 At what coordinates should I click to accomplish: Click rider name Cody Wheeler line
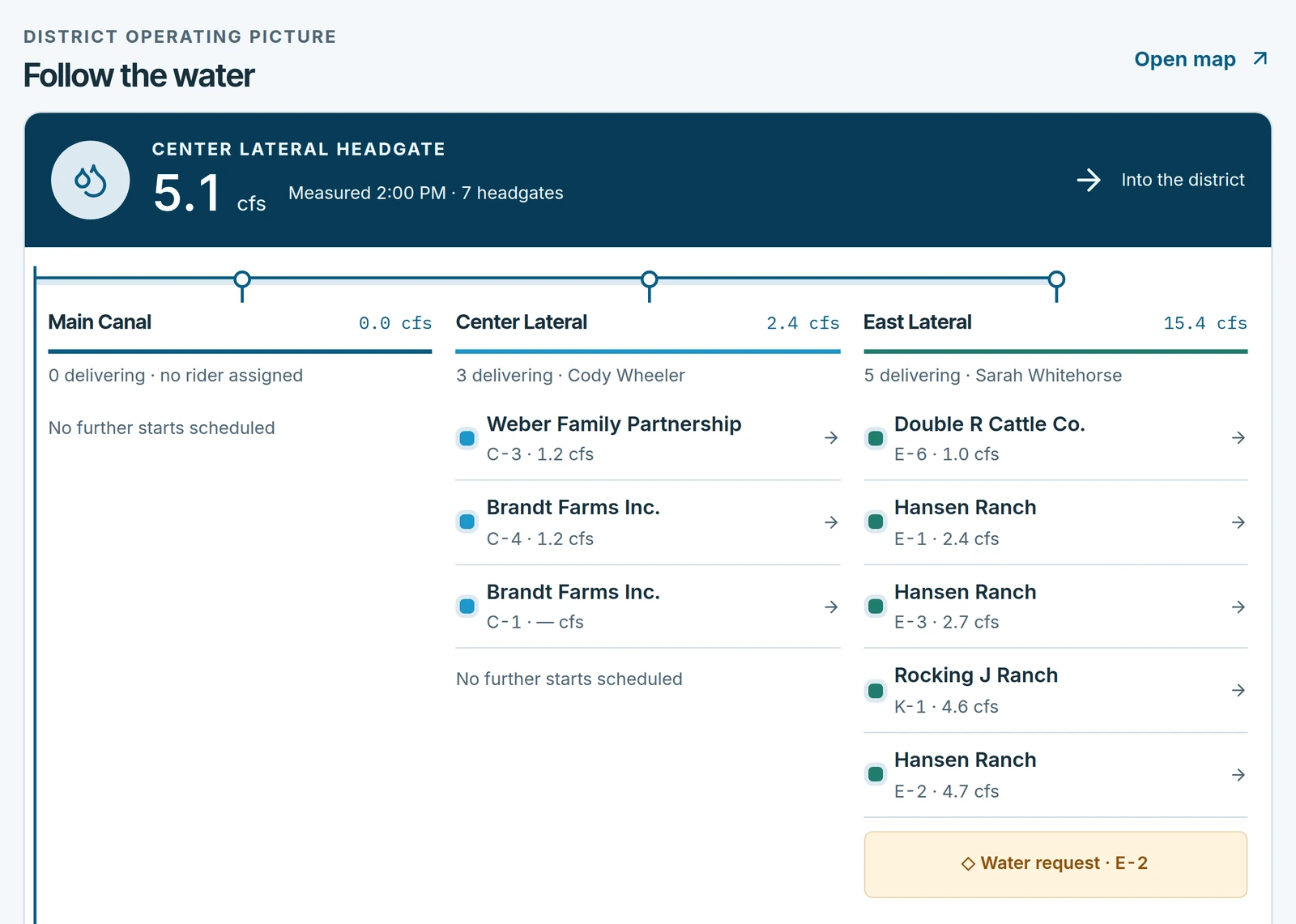pos(570,376)
